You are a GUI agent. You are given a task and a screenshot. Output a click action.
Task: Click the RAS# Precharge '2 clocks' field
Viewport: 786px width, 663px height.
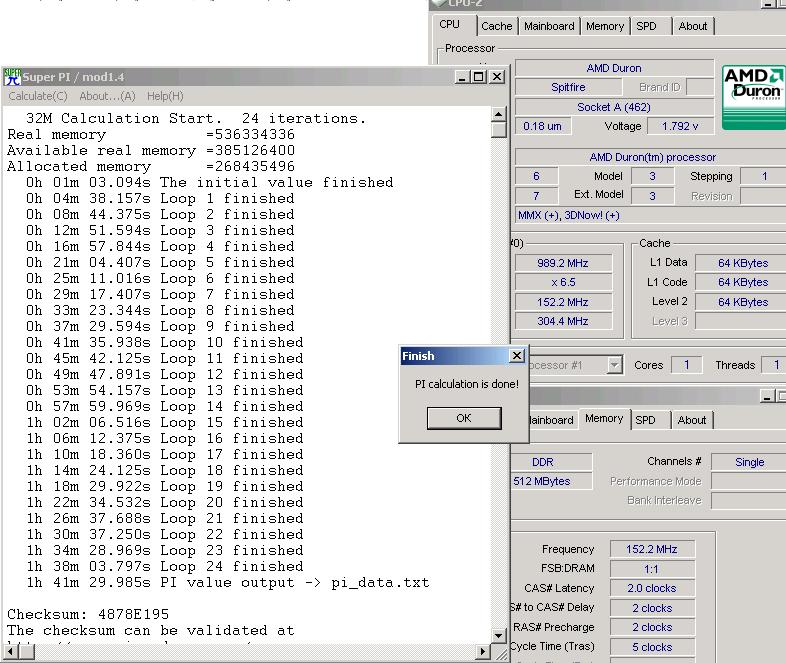652,627
